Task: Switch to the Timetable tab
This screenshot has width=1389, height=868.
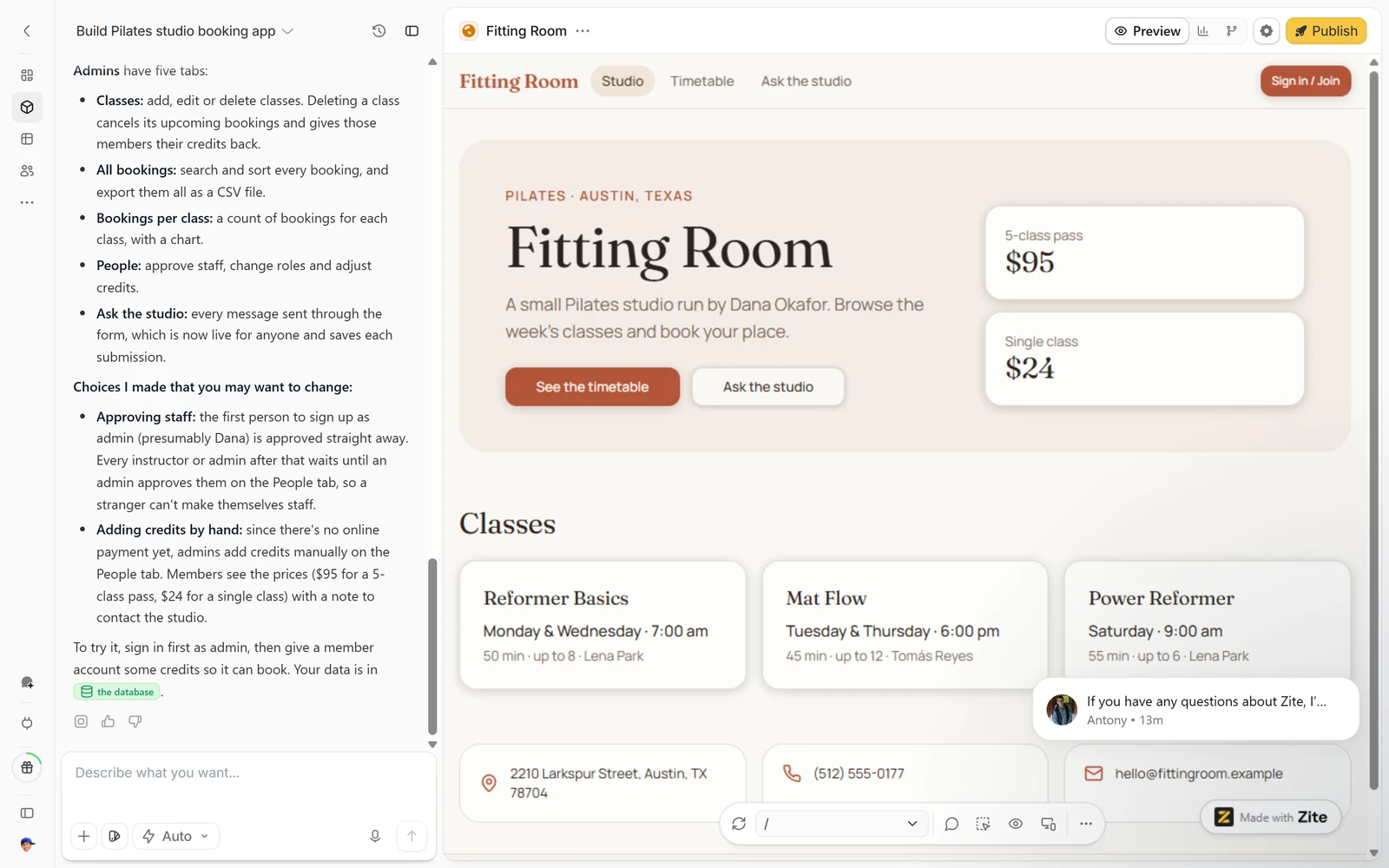Action: coord(701,81)
